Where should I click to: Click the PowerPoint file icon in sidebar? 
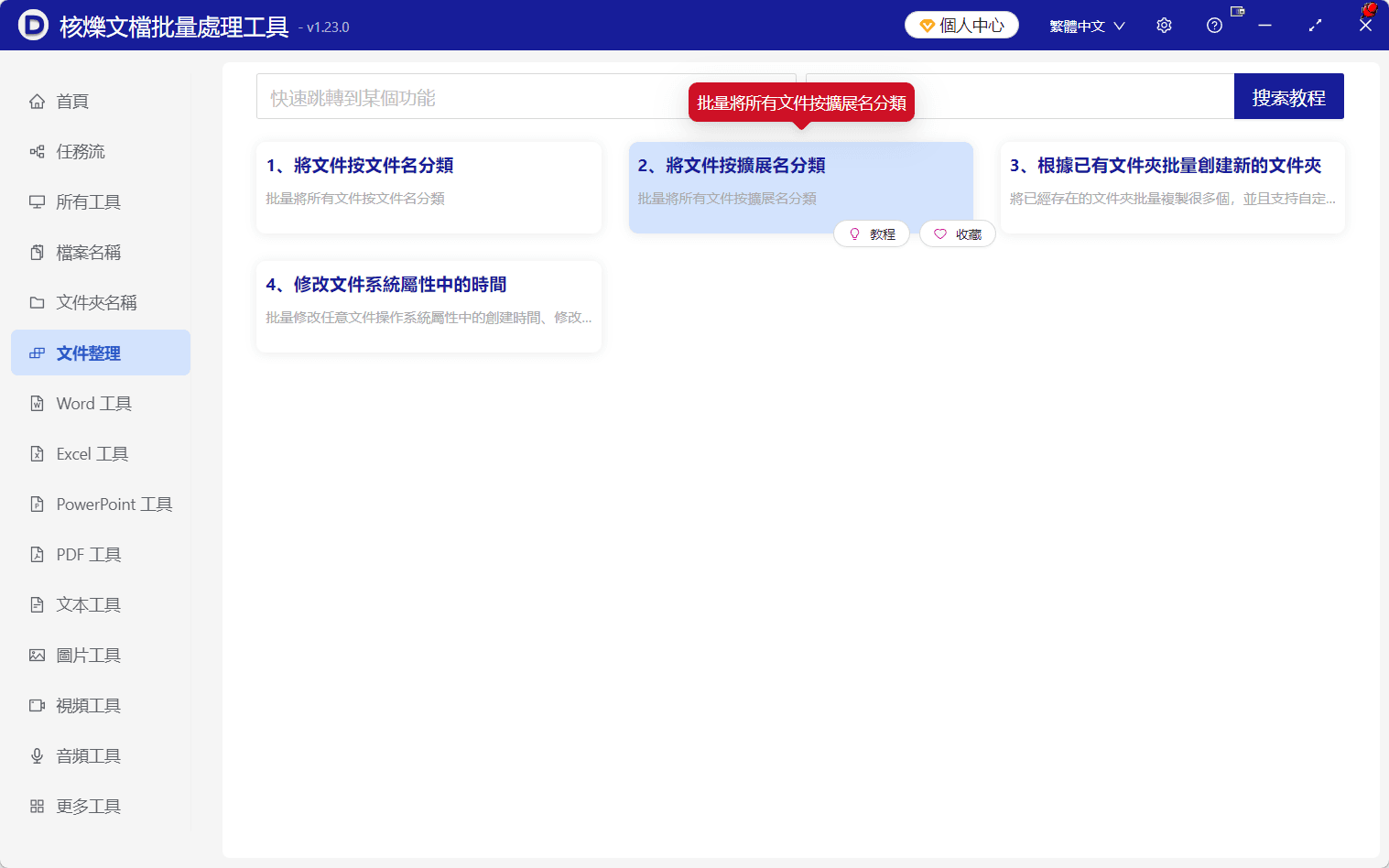[x=37, y=505]
